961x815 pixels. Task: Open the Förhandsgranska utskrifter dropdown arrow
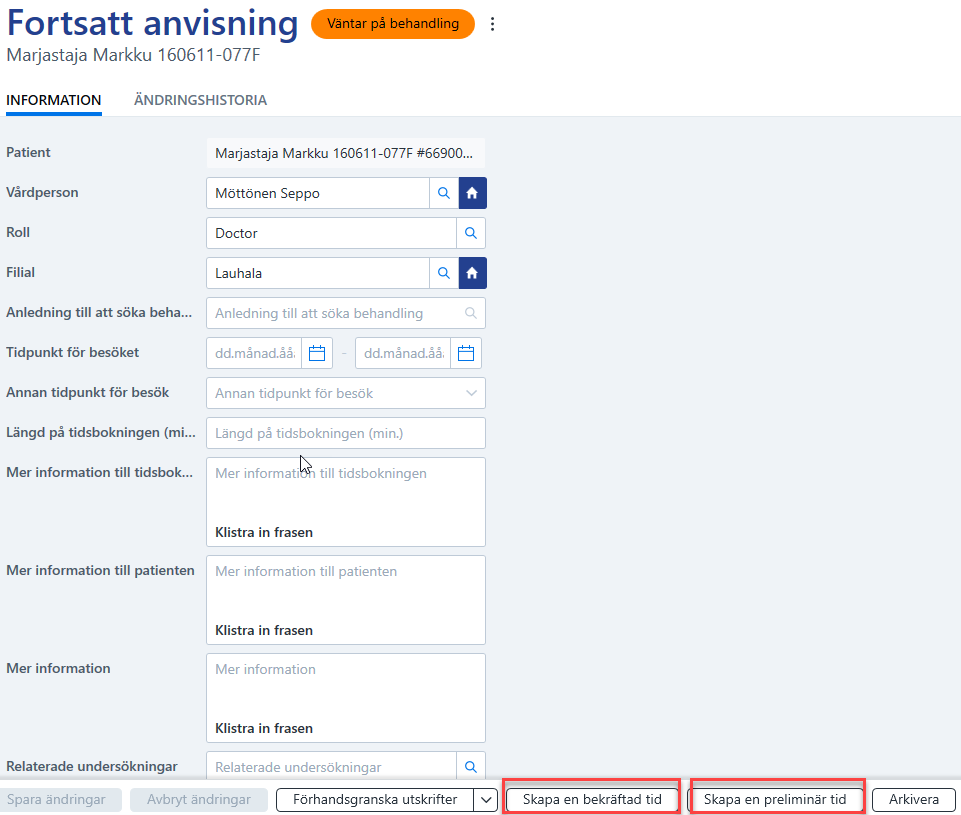click(486, 800)
